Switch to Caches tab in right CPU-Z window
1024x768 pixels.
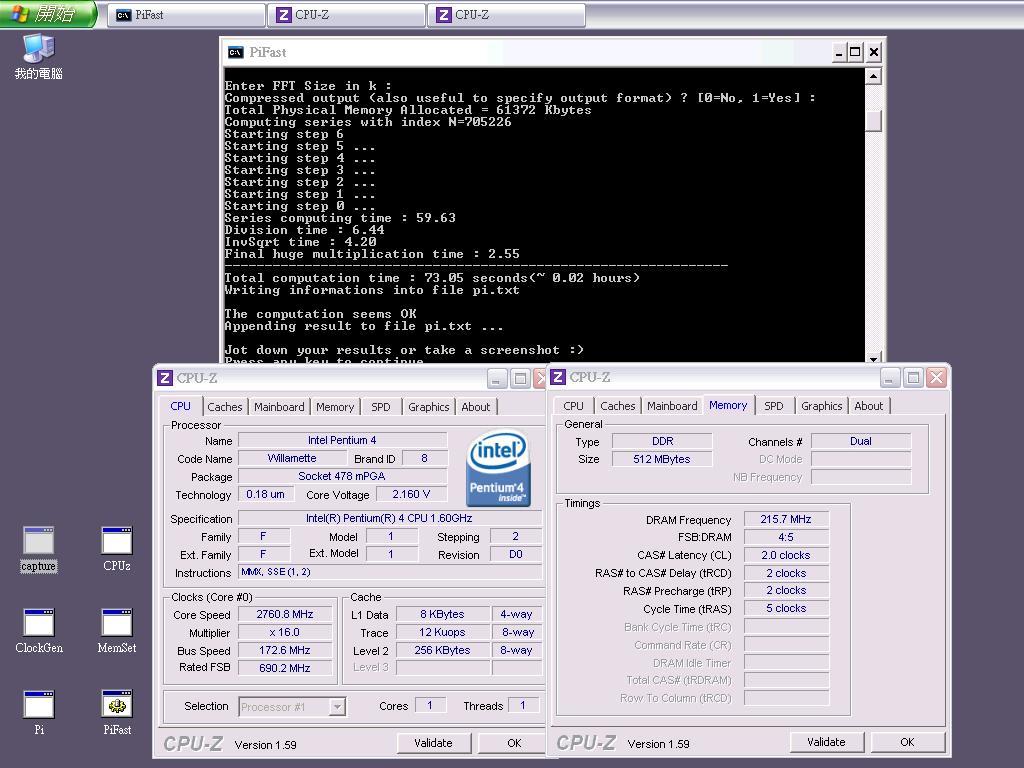click(617, 406)
